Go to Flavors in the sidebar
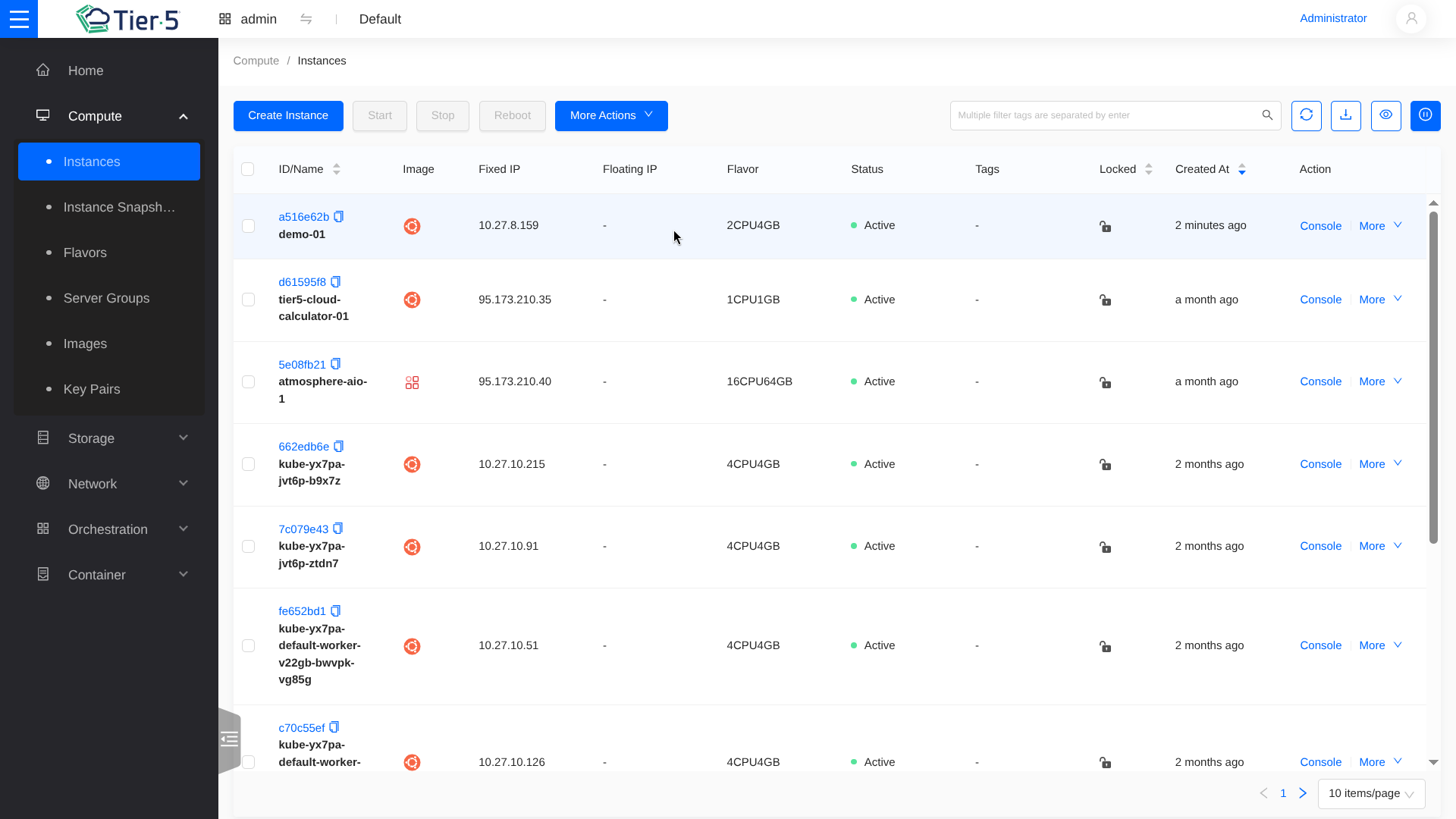1456x819 pixels. click(x=85, y=253)
